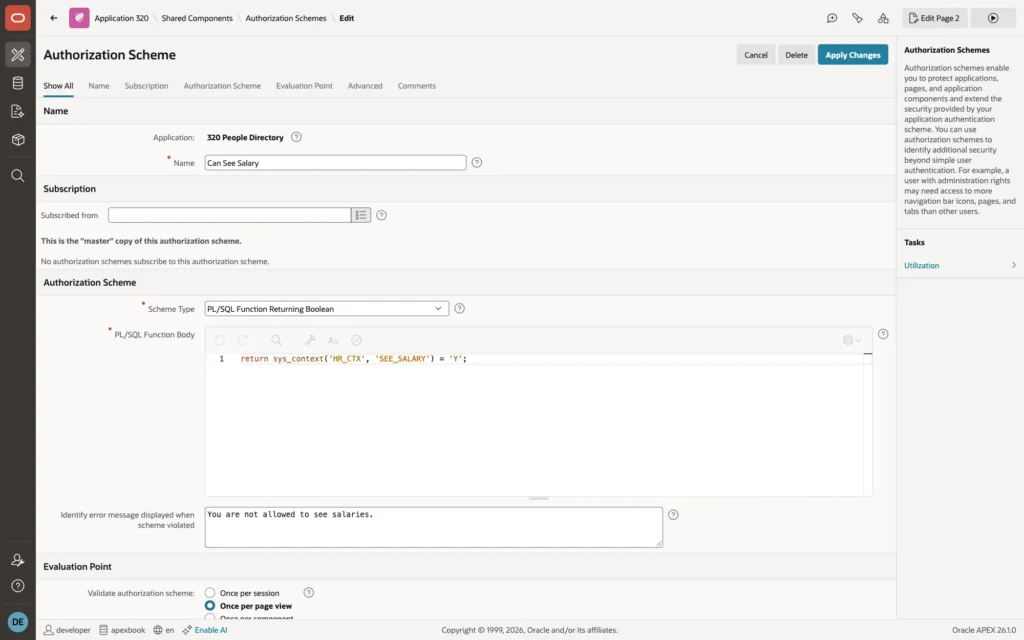Click line 1 in the PL/SQL code editor

tap(353, 359)
